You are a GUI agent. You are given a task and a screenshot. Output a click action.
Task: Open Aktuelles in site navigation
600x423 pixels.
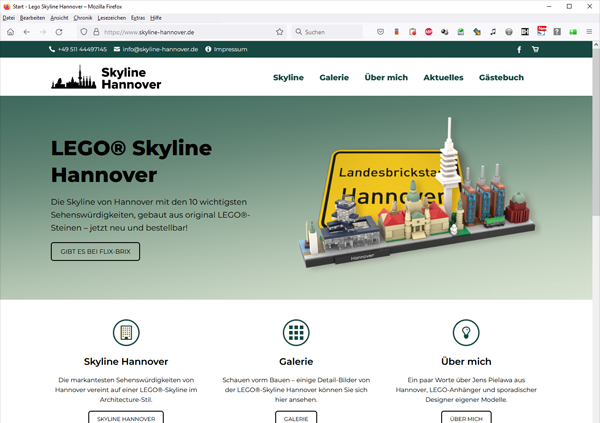pos(443,78)
